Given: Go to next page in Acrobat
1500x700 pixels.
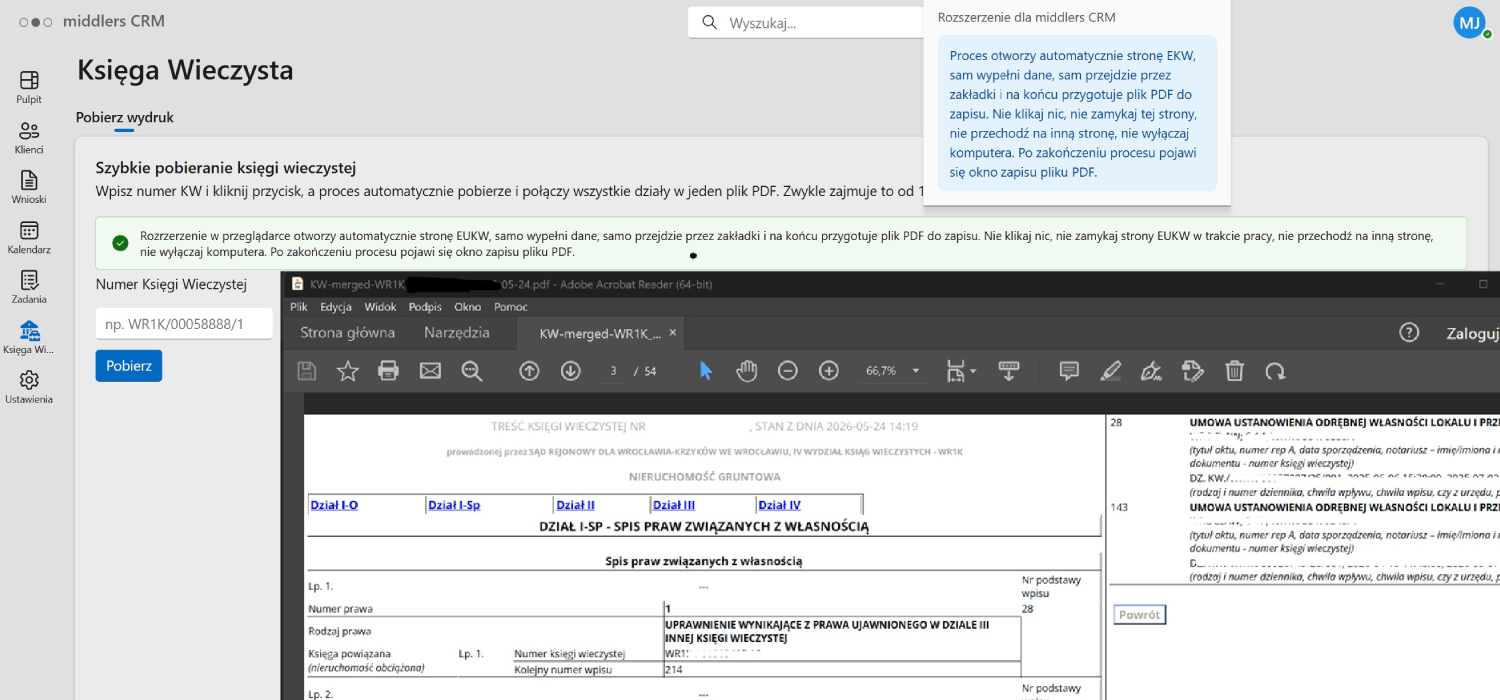Looking at the screenshot, I should [571, 371].
